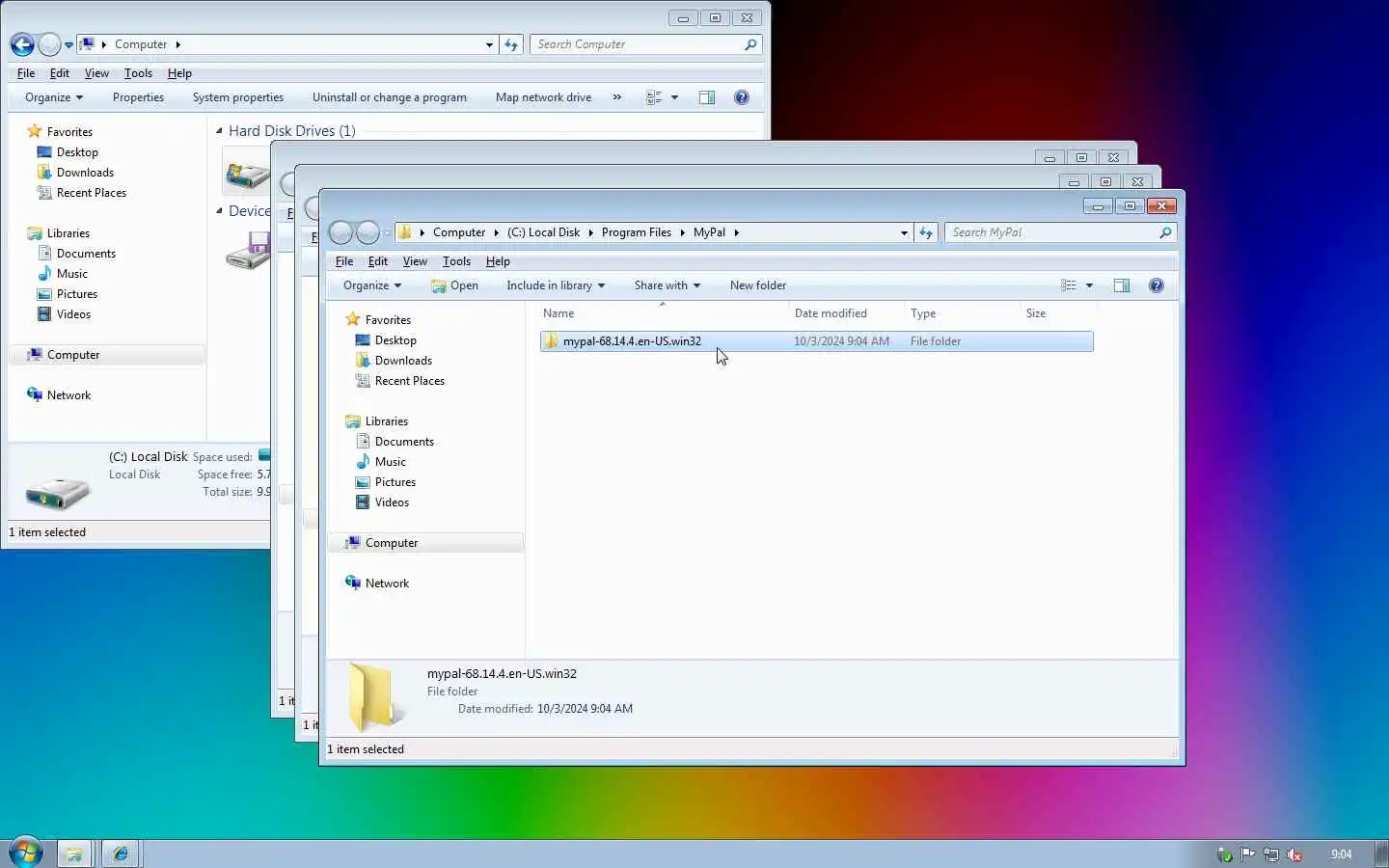Click (C:) Local Disk breadcrumb segment
The width and height of the screenshot is (1389, 868).
pos(544,232)
